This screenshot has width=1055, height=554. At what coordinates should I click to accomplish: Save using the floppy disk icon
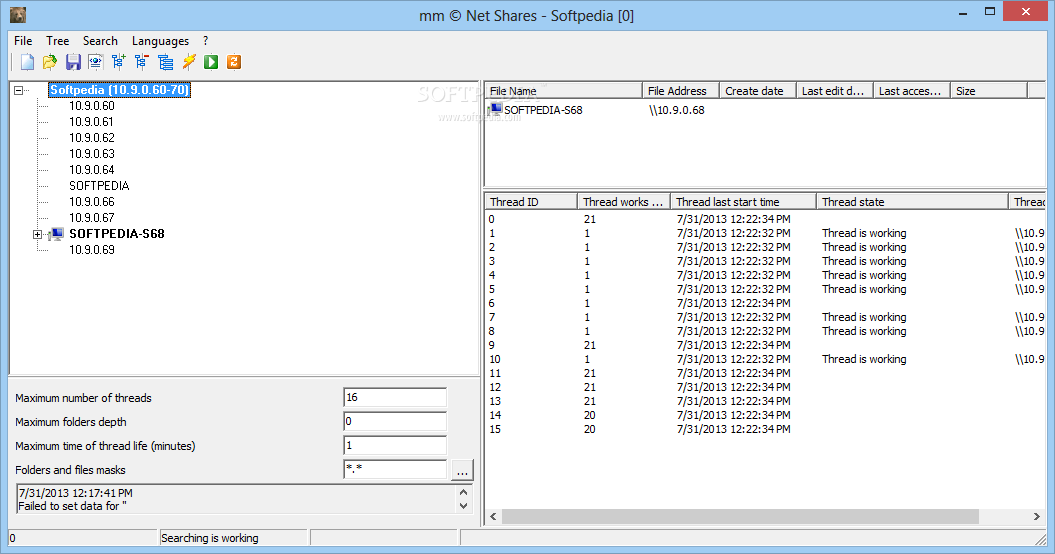pyautogui.click(x=73, y=63)
